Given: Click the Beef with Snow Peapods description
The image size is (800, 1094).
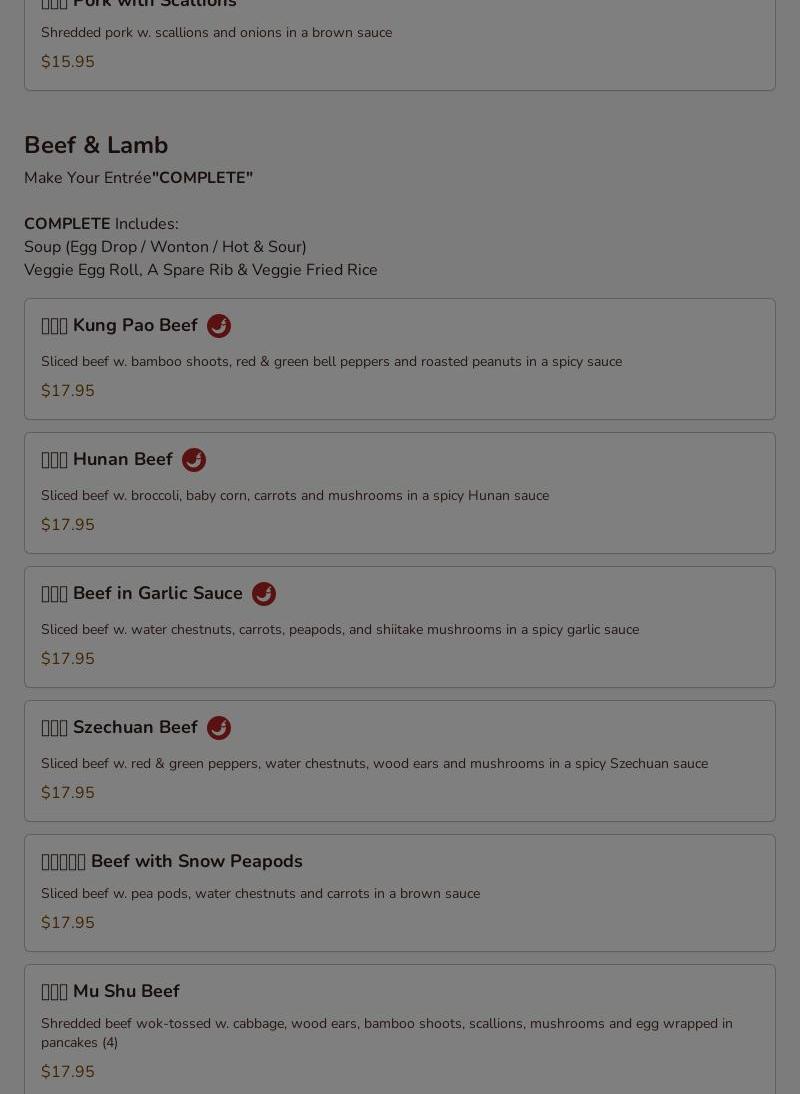Looking at the screenshot, I should tap(260, 894).
